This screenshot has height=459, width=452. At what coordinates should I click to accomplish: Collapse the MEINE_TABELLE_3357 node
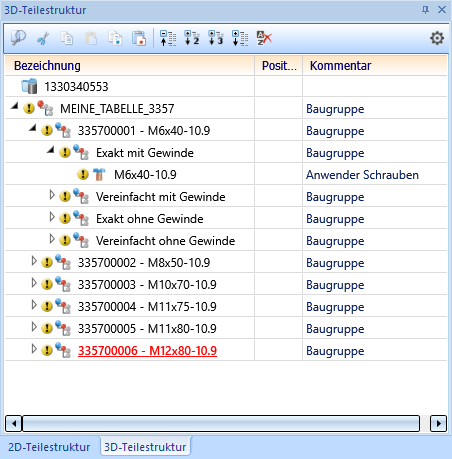[14, 106]
